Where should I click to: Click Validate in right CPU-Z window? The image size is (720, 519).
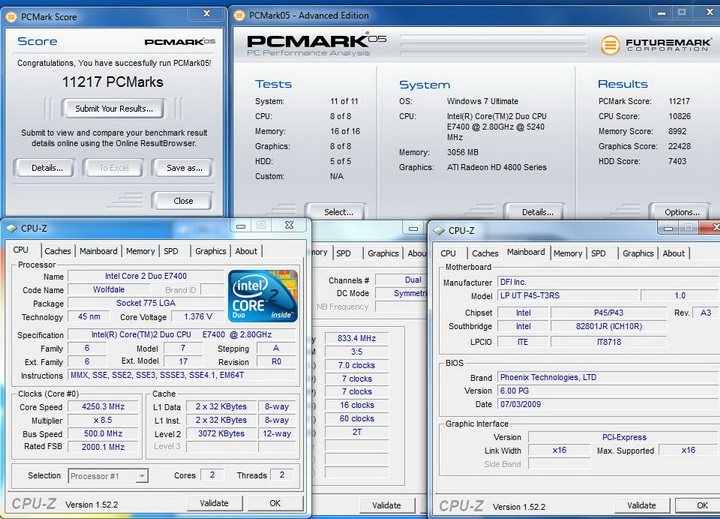click(641, 505)
